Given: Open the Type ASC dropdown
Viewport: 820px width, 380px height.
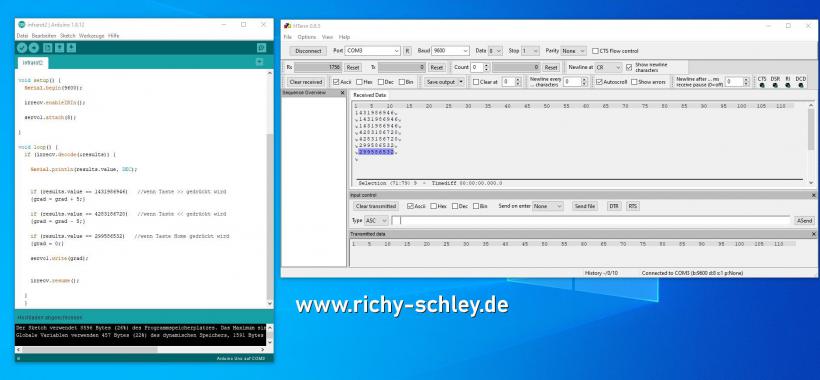Looking at the screenshot, I should click(376, 221).
